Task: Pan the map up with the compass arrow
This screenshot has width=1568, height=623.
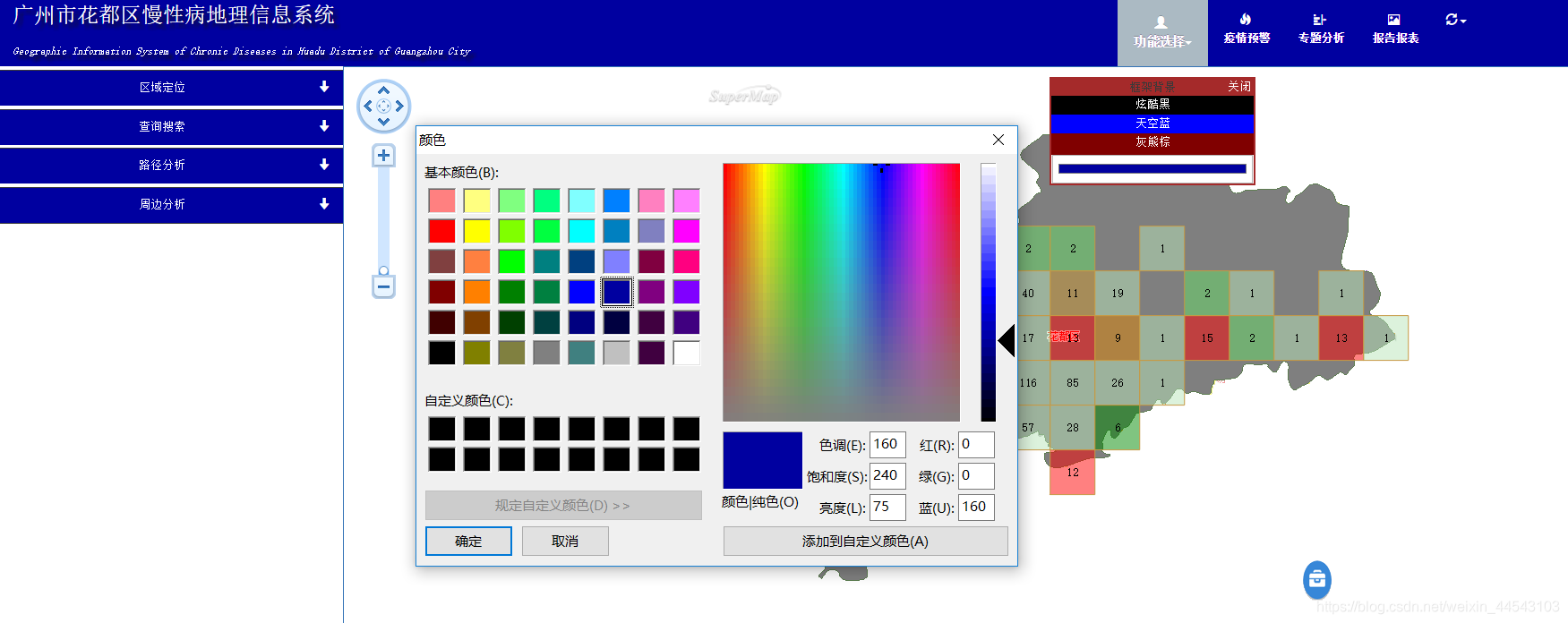Action: tap(383, 90)
